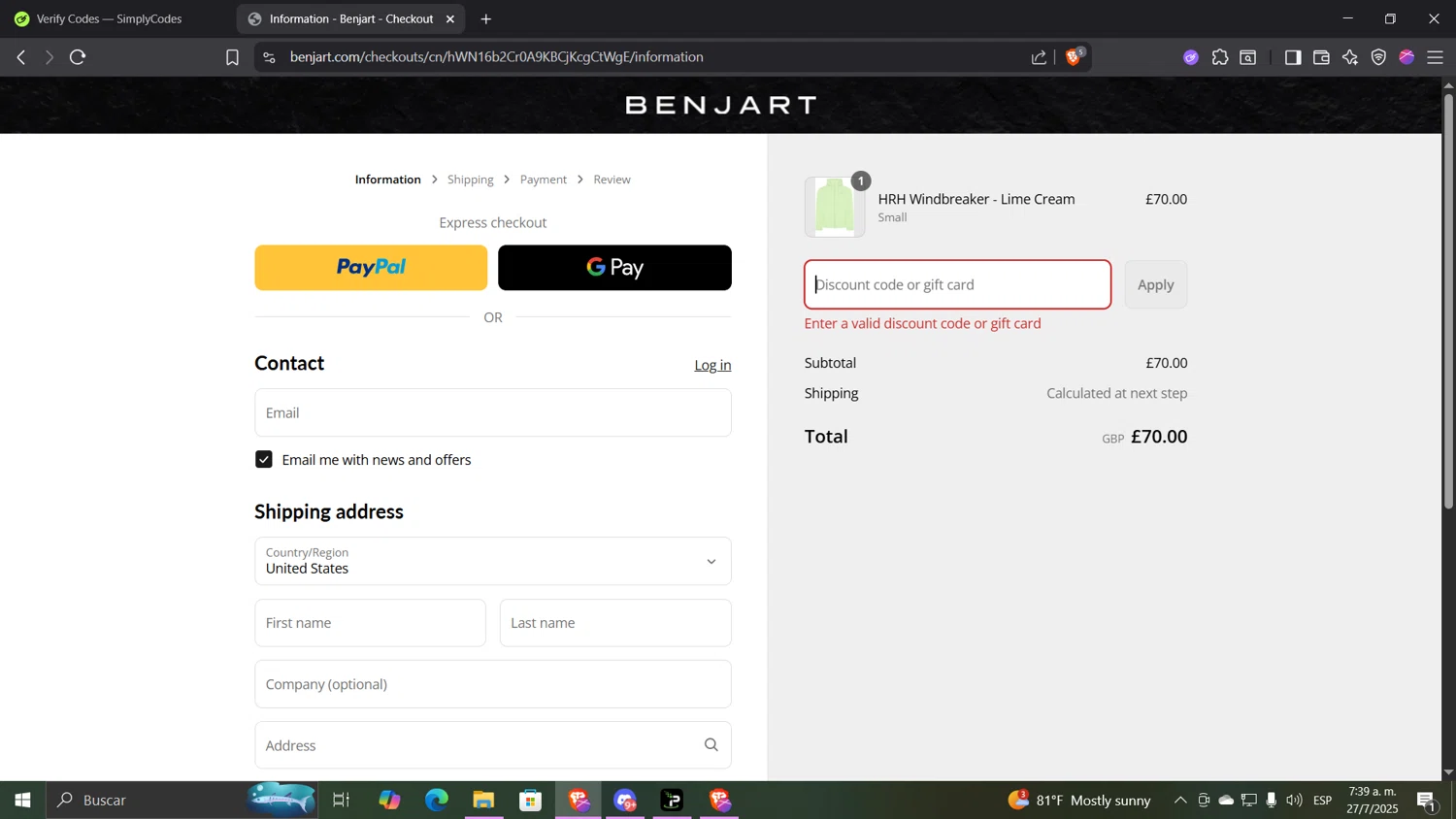Click the page vertical scrollbar
1456x819 pixels.
click(1448, 301)
